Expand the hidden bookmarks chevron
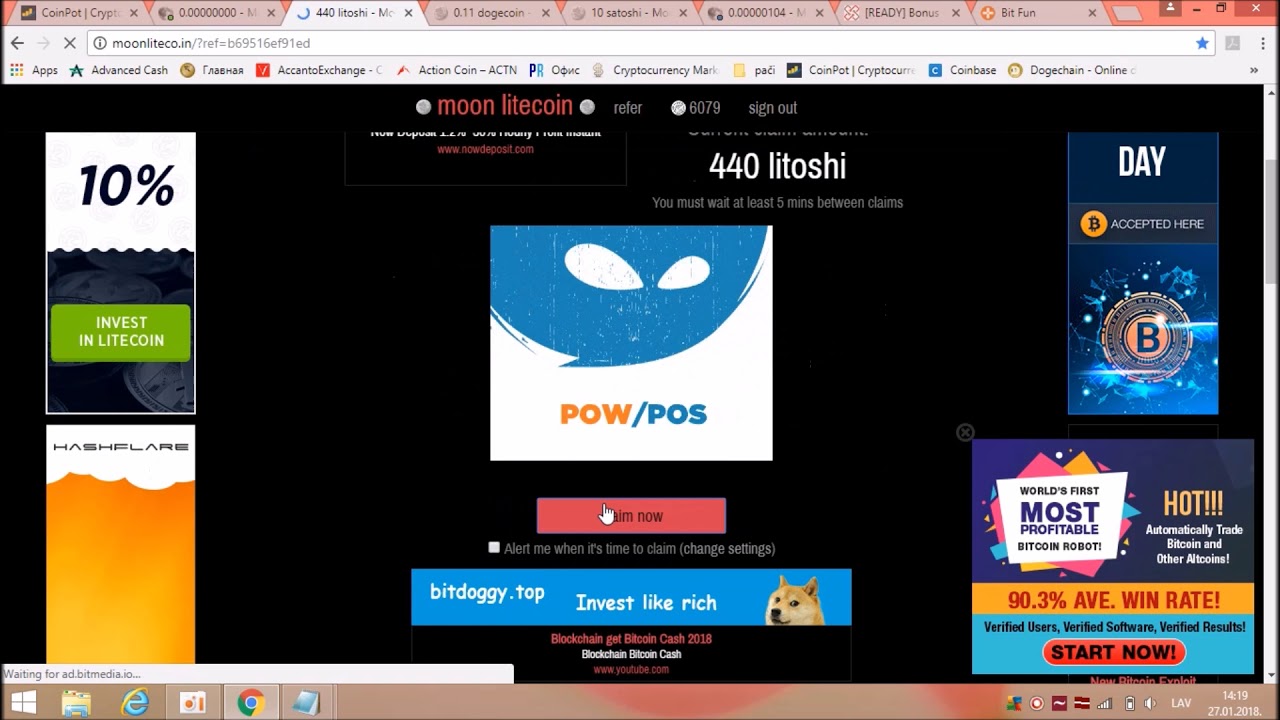The width and height of the screenshot is (1280, 720). point(1254,70)
